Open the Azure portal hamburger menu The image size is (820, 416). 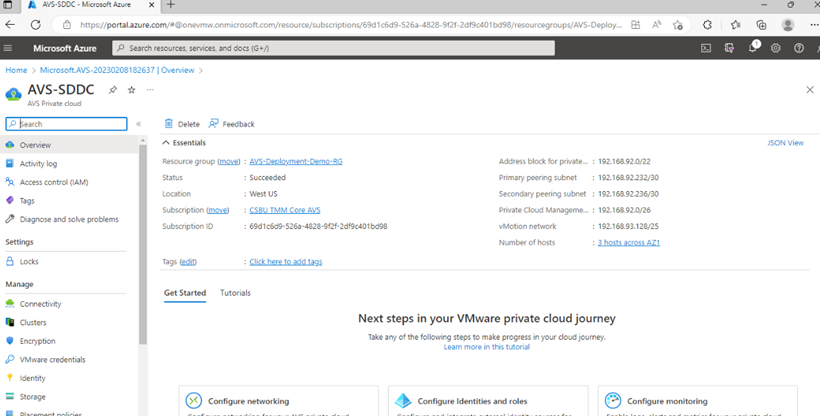pyautogui.click(x=9, y=48)
